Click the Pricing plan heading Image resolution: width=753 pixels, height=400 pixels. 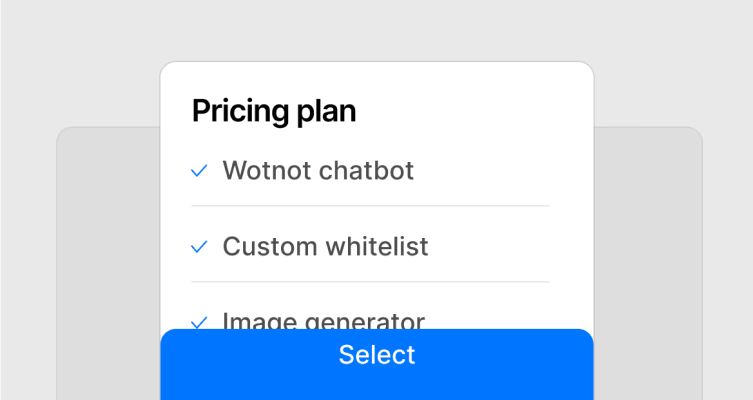[x=274, y=112]
